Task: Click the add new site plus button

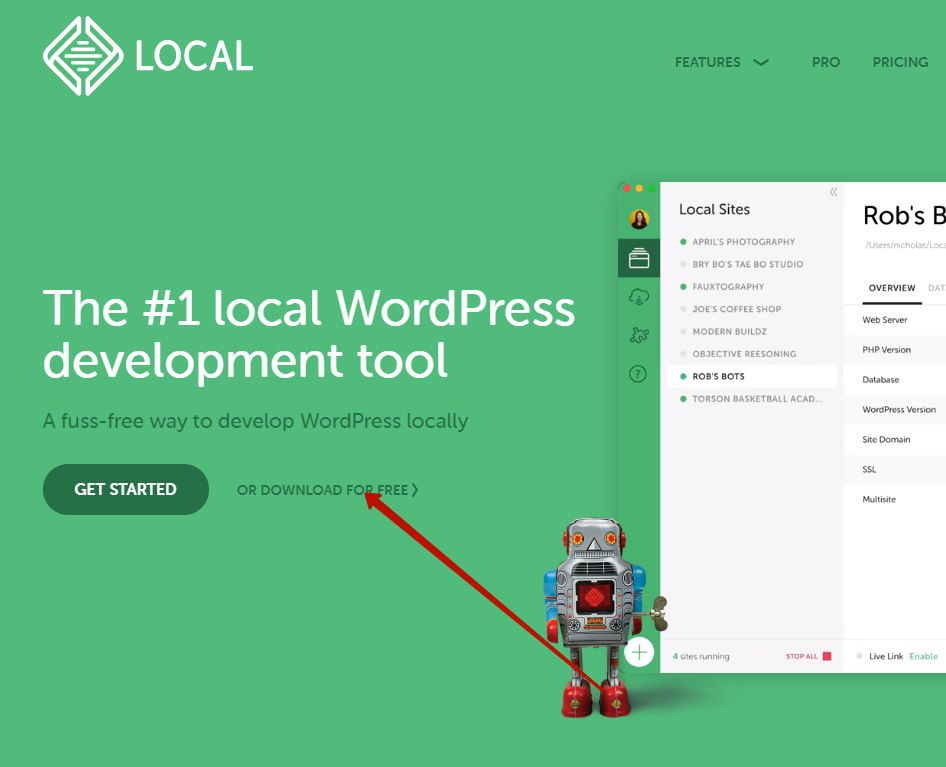Action: [x=639, y=652]
